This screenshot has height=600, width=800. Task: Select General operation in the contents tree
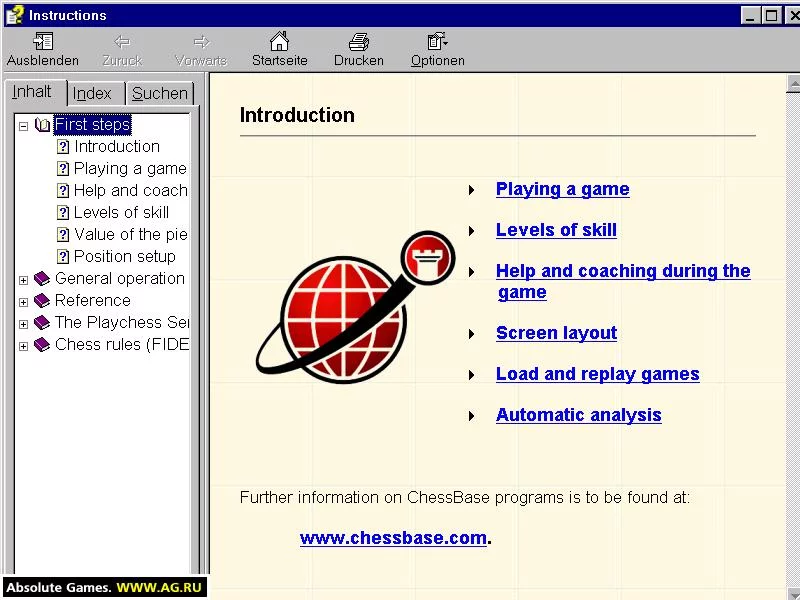[x=119, y=279]
